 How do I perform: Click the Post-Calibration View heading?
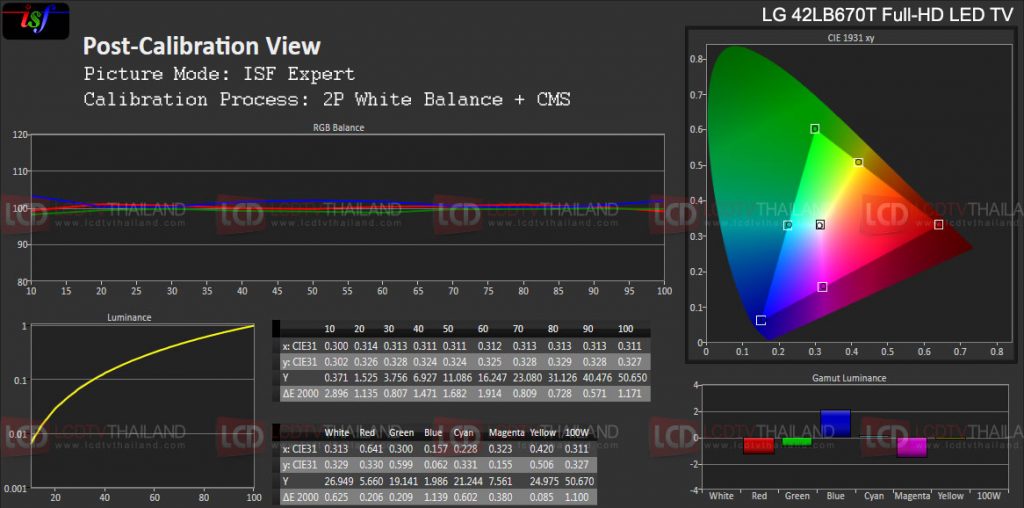coord(202,46)
